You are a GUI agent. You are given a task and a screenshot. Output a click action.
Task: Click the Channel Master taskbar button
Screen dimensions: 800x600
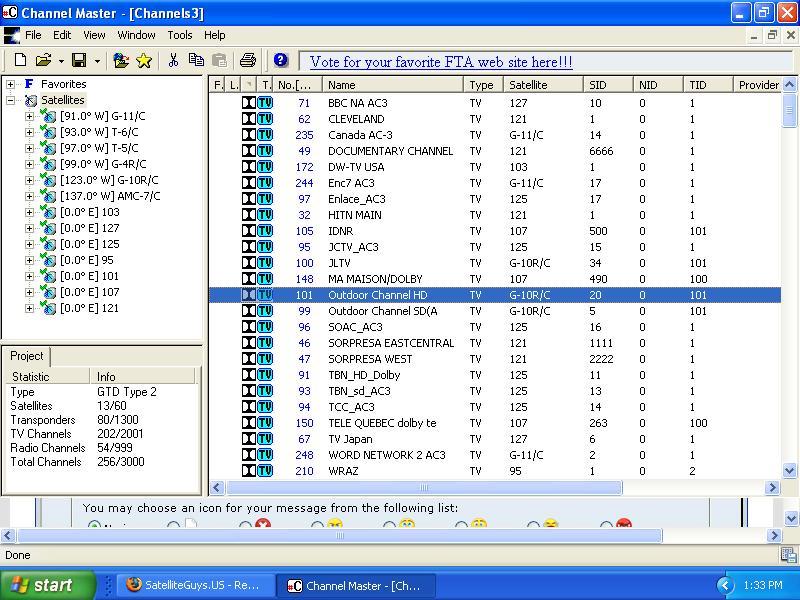click(355, 585)
